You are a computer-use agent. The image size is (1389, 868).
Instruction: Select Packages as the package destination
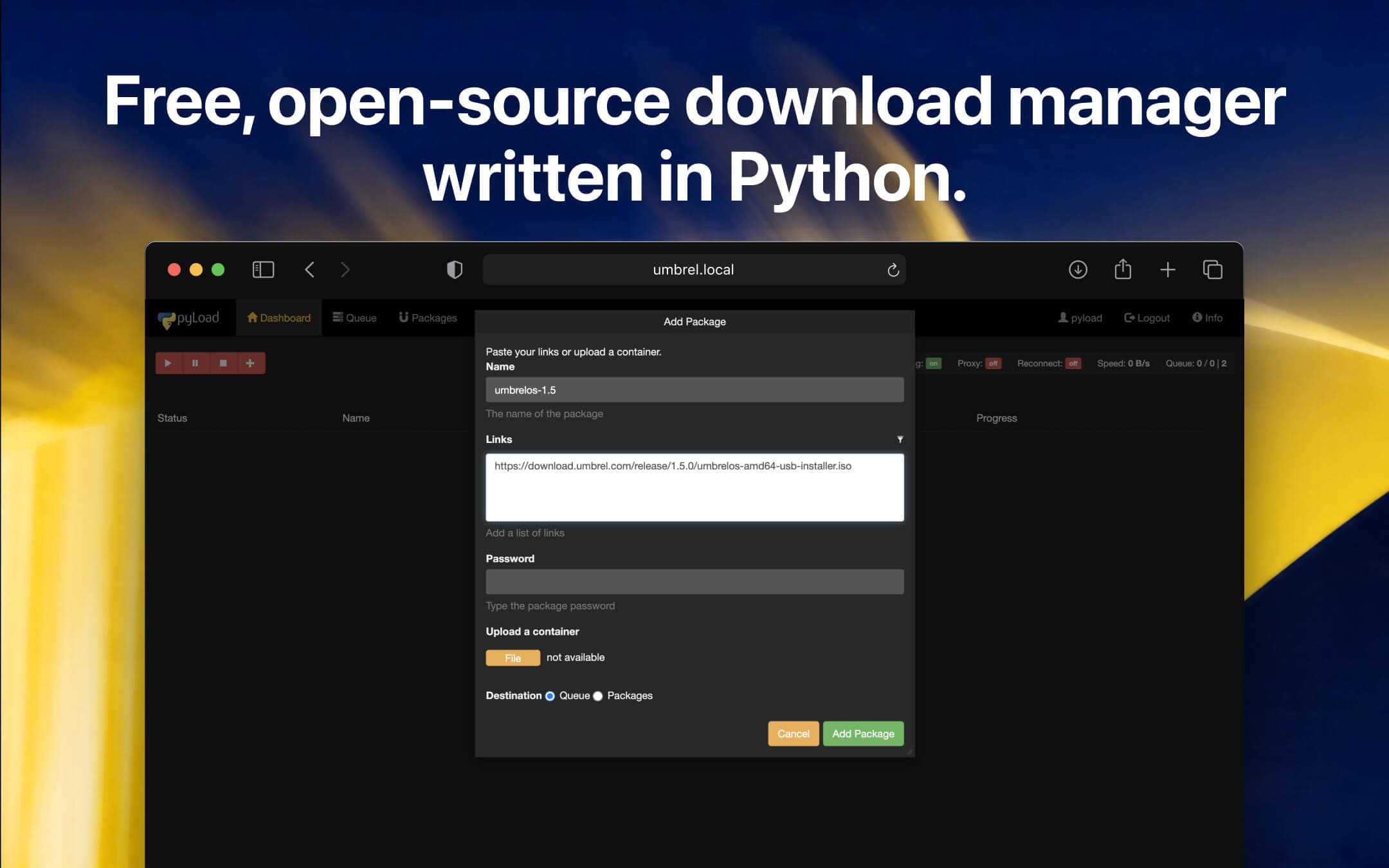598,696
